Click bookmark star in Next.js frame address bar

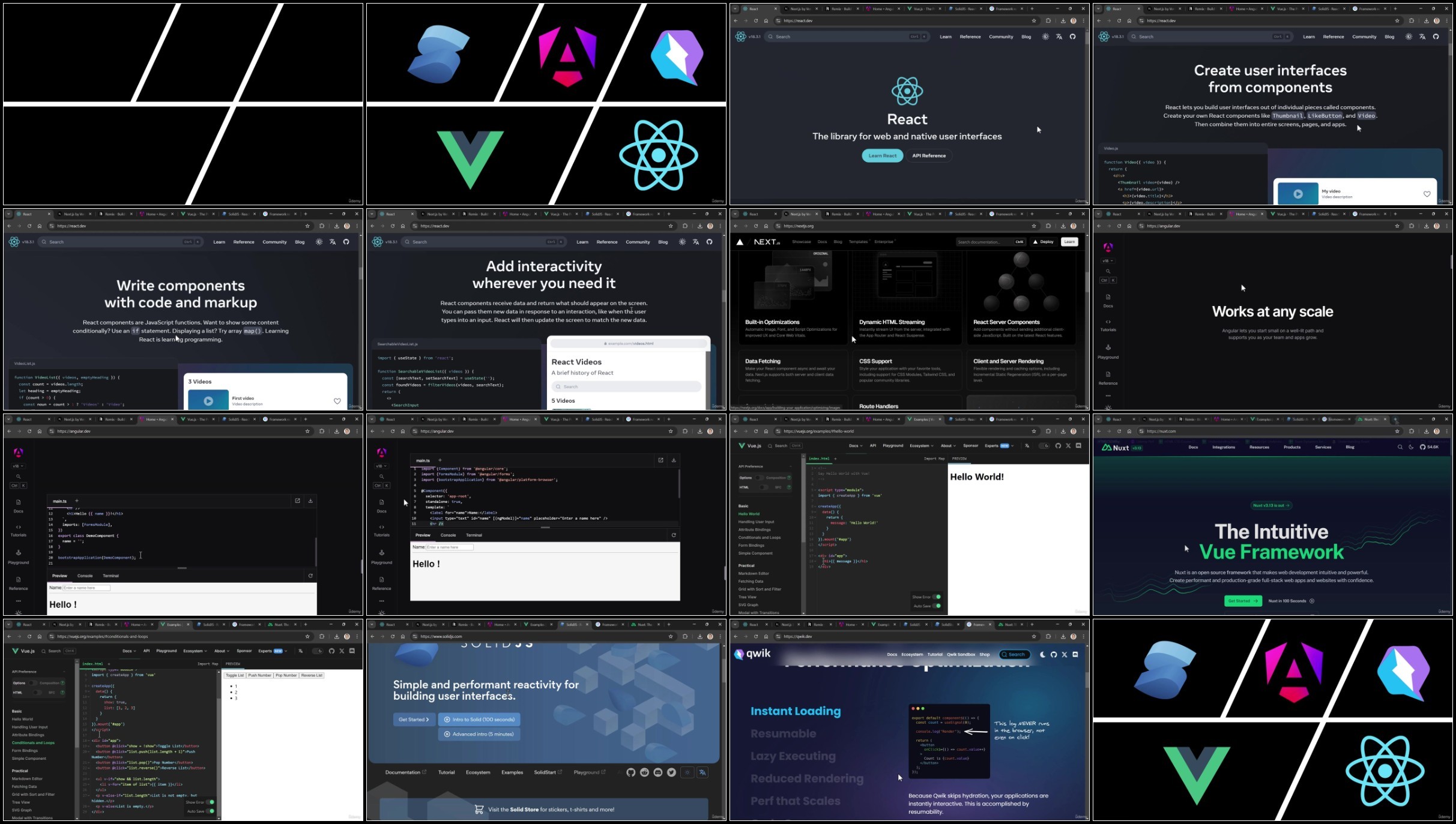pos(1034,226)
